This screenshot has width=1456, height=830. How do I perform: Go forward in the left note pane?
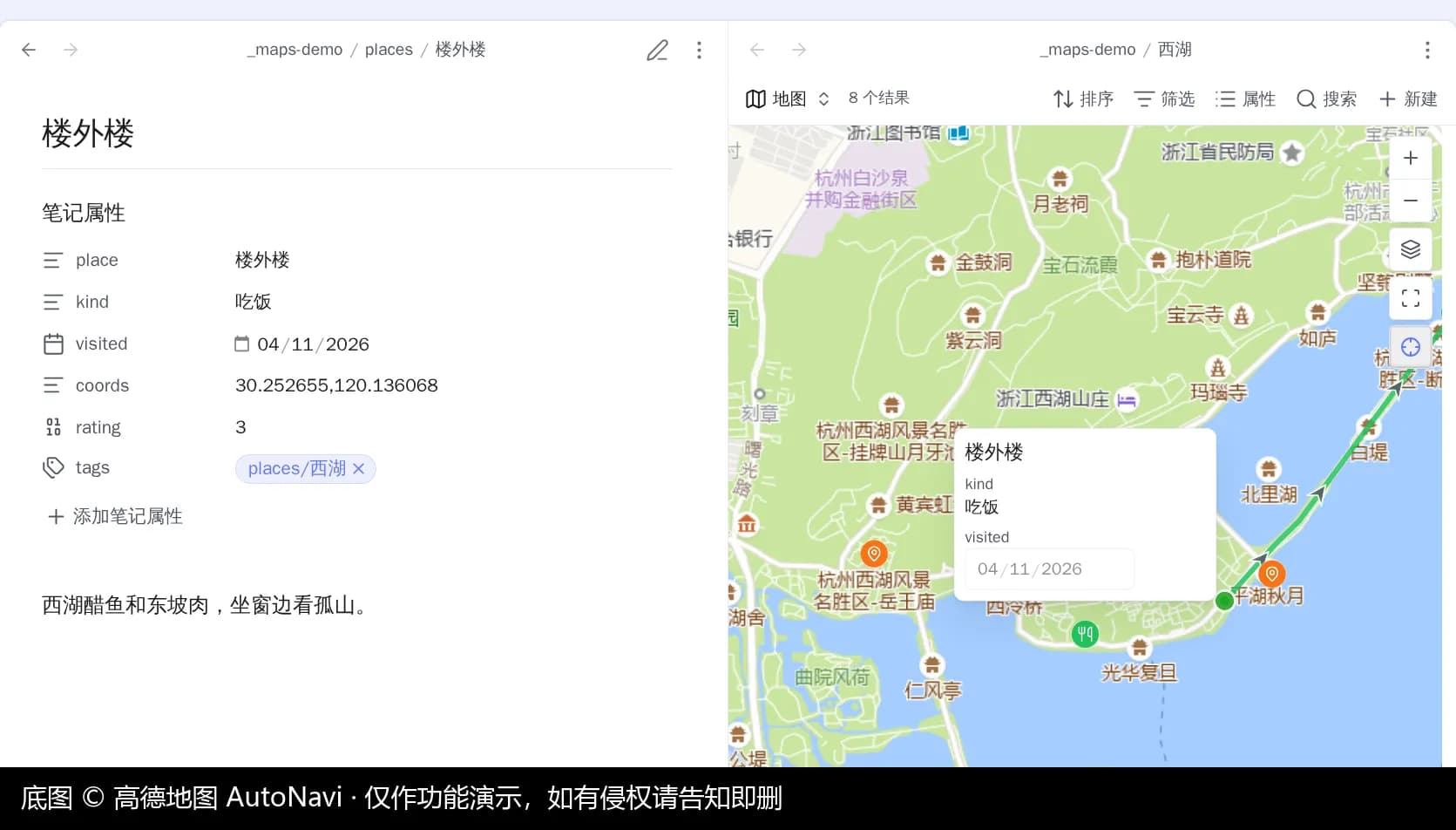71,50
